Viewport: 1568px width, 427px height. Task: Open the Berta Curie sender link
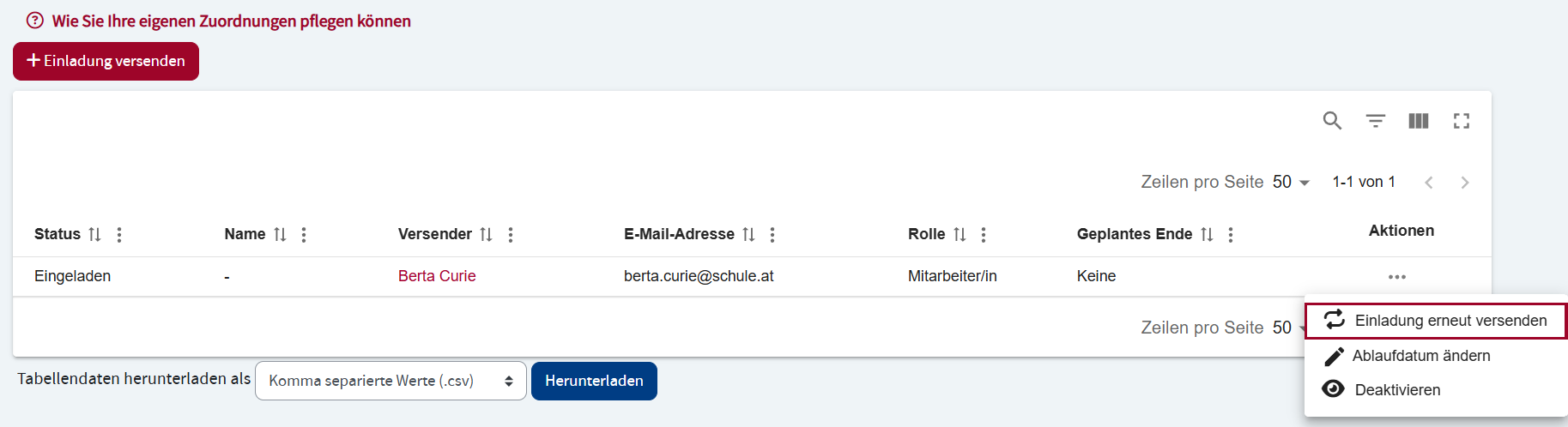tap(437, 276)
